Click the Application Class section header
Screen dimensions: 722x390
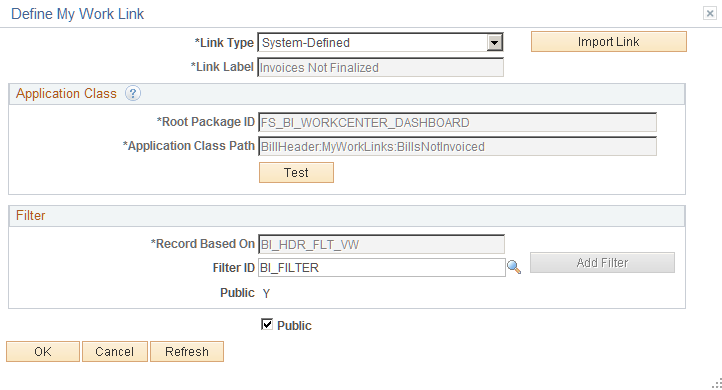(x=347, y=94)
